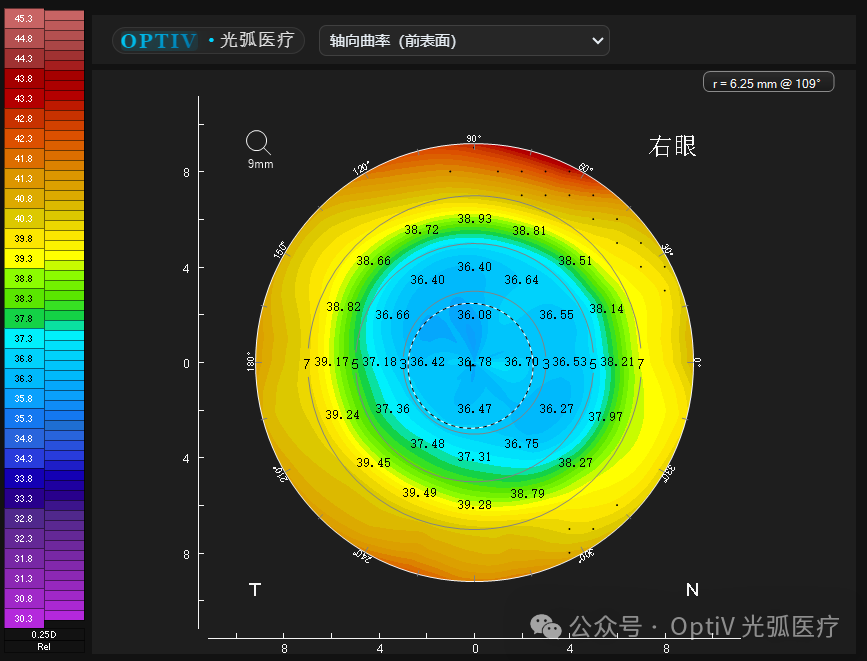The height and width of the screenshot is (661, 867).
Task: Open the 轴向曲率（前表面）map type dropdown
Action: [463, 40]
